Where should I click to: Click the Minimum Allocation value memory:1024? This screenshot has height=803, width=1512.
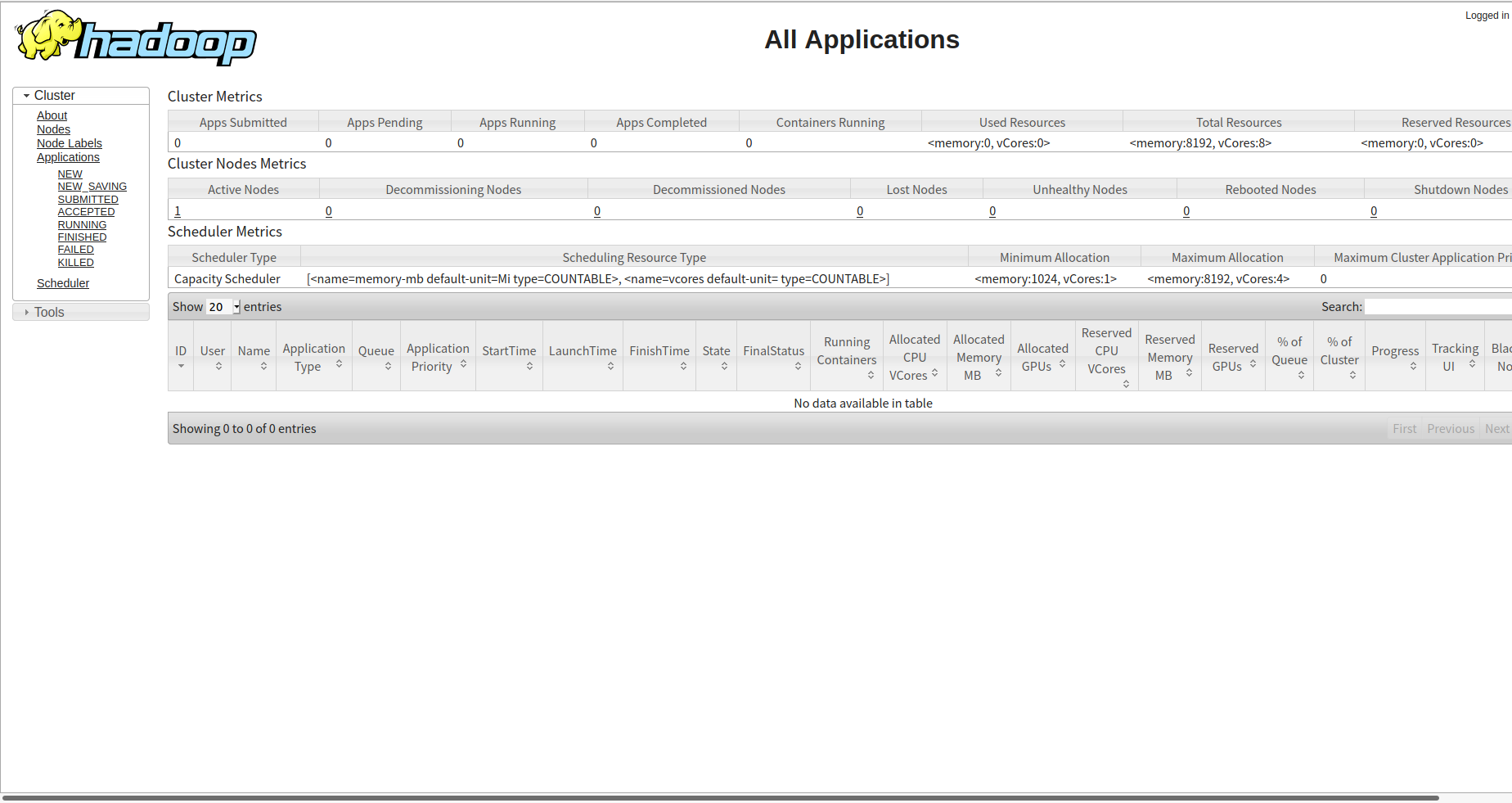coord(1046,279)
